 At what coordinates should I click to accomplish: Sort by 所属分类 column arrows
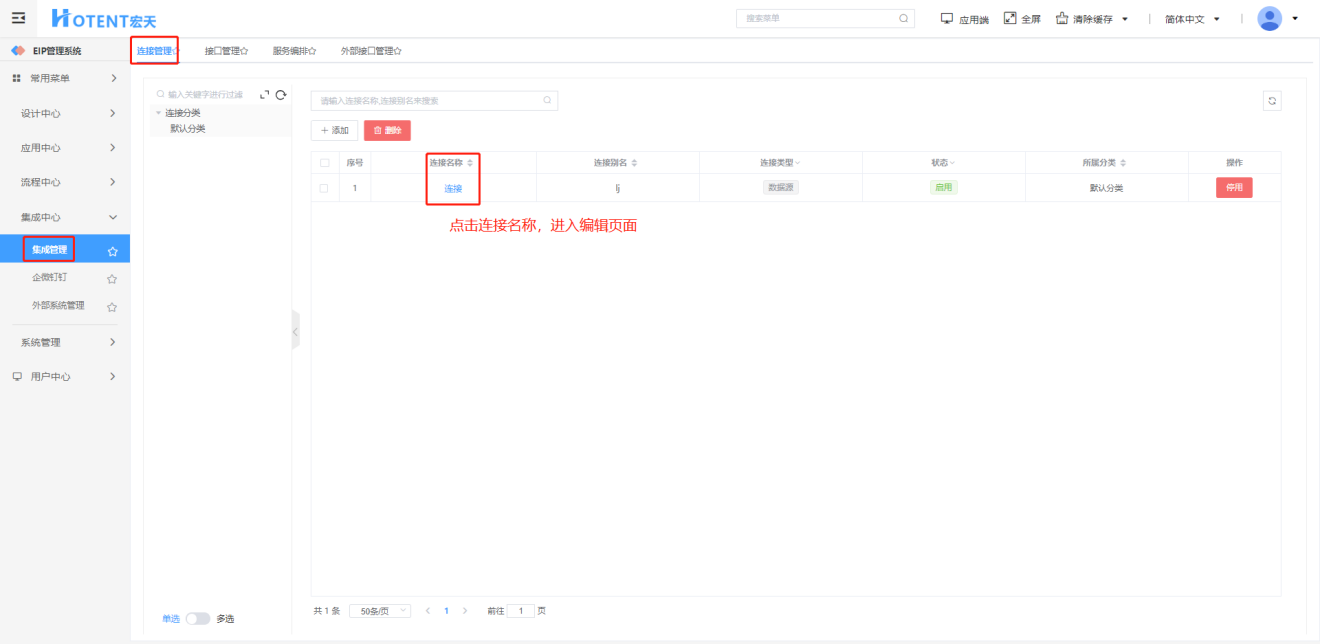[x=1123, y=162]
